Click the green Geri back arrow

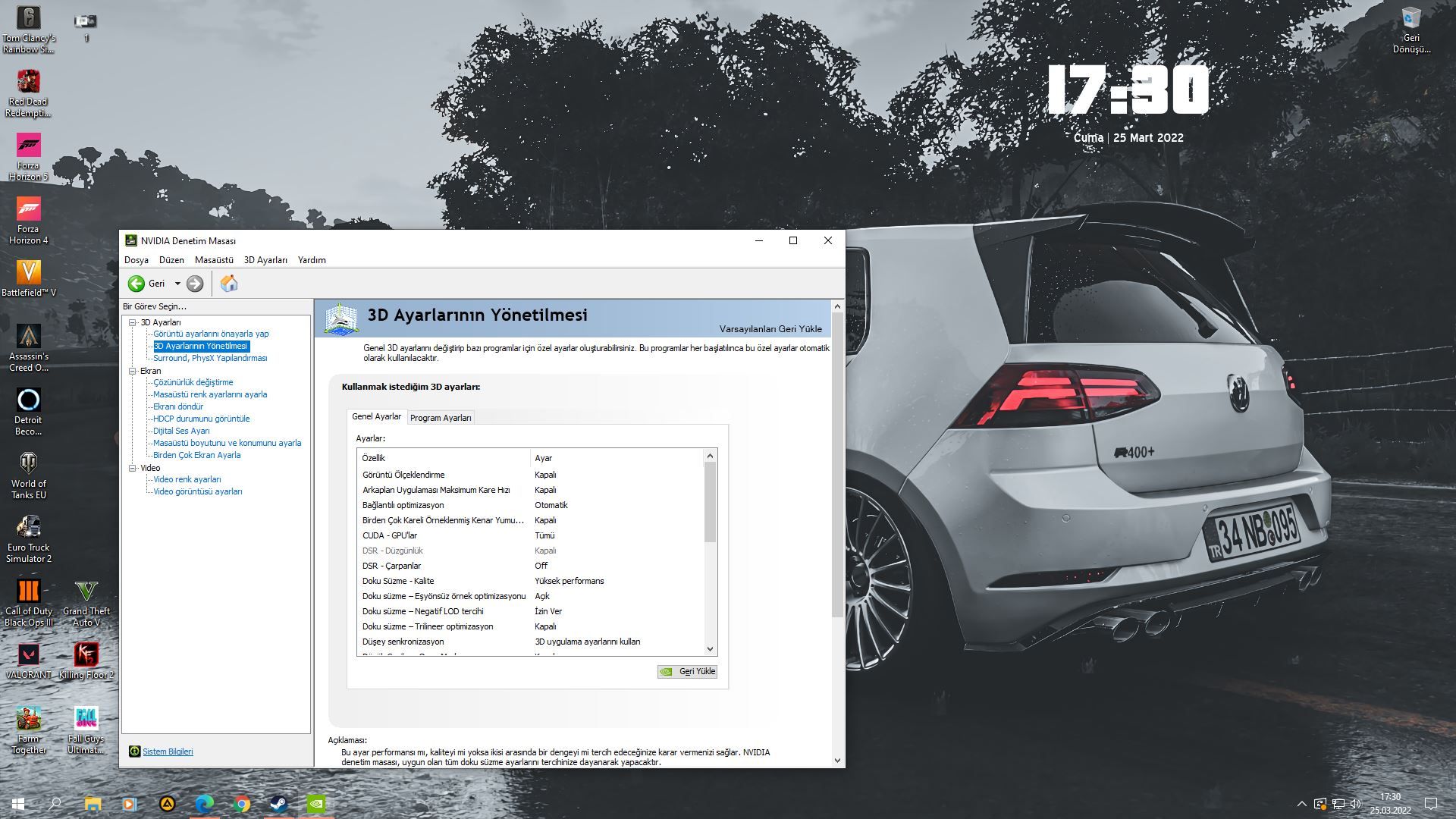[136, 284]
